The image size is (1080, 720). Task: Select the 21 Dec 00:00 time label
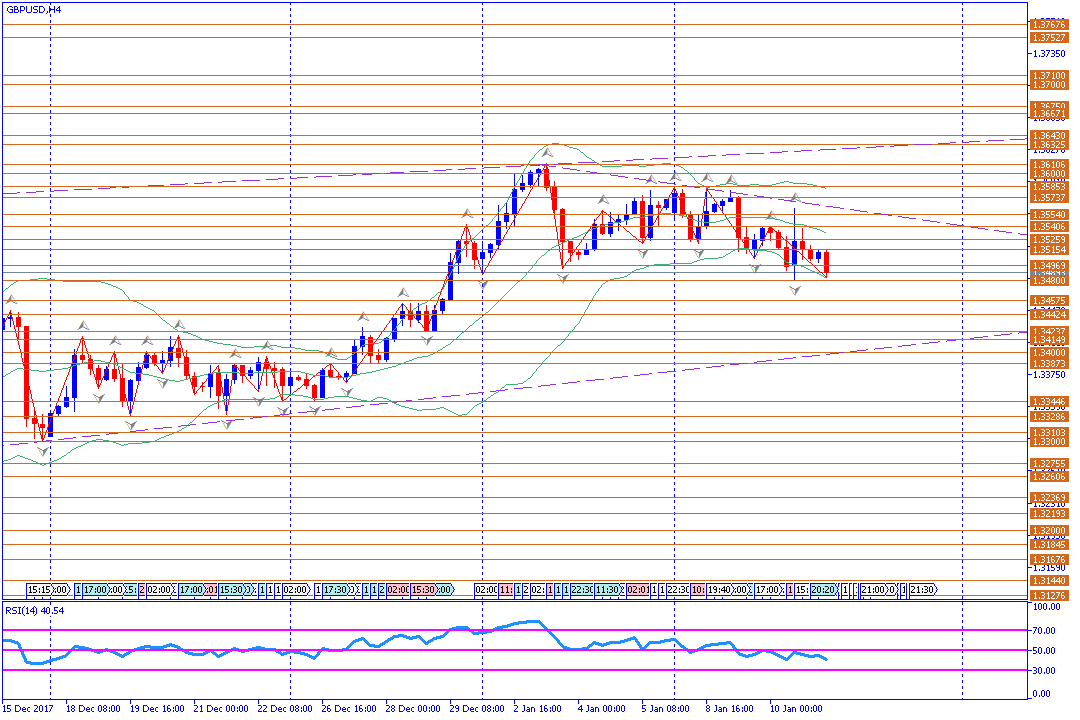pos(220,708)
